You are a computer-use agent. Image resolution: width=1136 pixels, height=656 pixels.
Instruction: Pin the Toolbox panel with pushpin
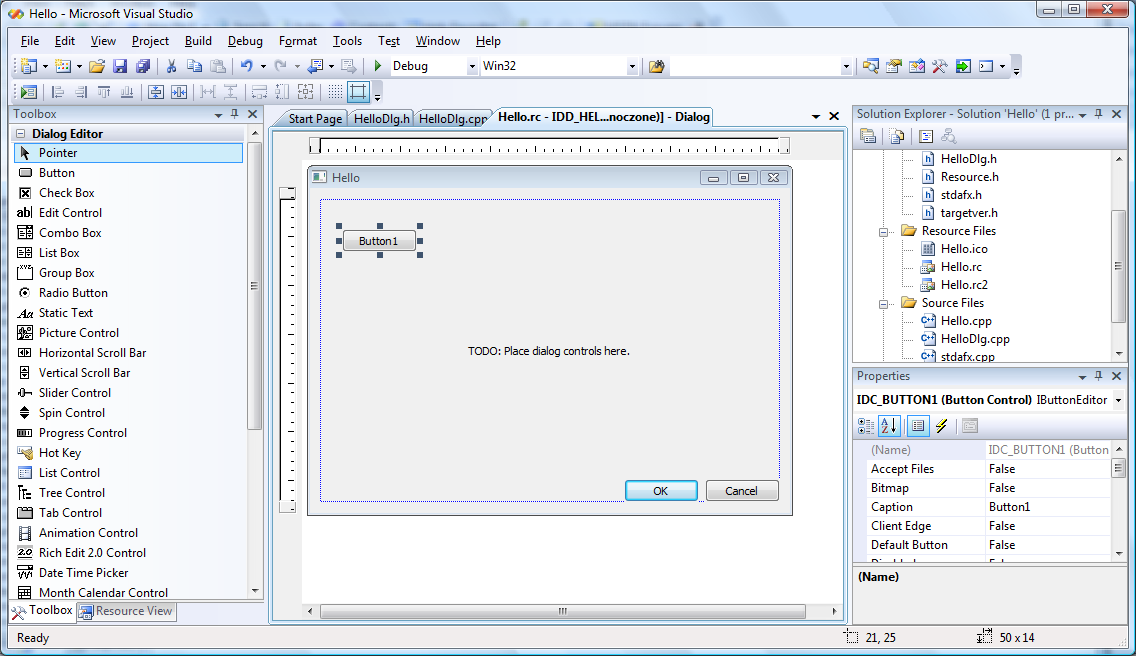(x=234, y=114)
